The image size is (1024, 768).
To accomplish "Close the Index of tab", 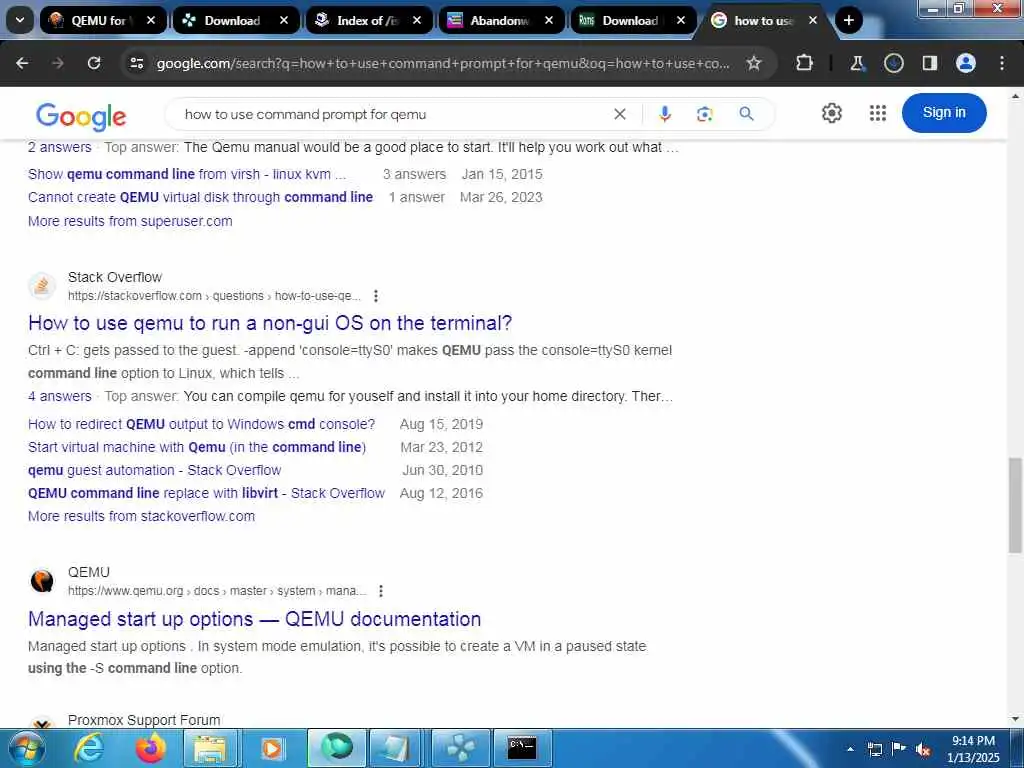I will pyautogui.click(x=417, y=20).
